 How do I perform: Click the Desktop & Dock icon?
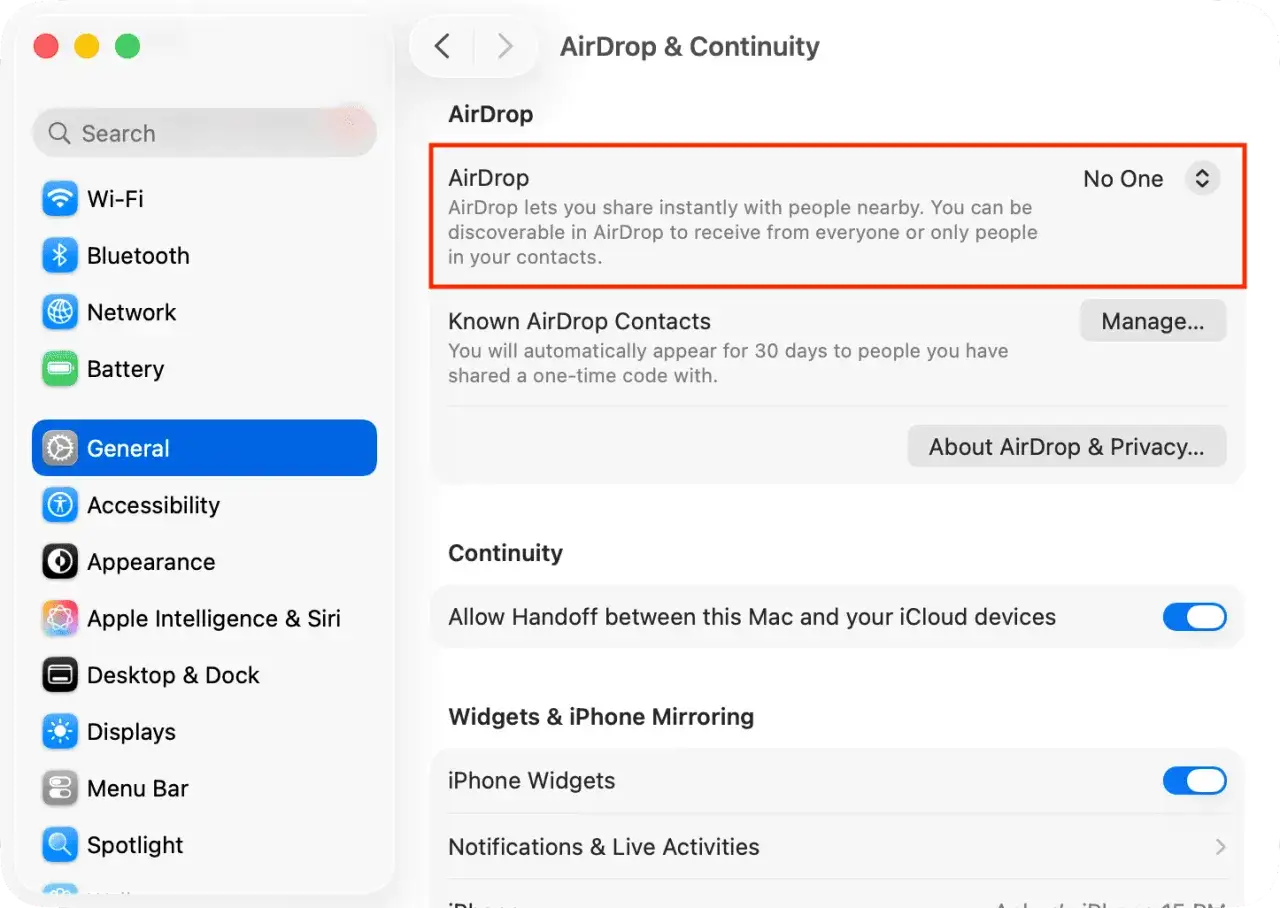tap(60, 675)
